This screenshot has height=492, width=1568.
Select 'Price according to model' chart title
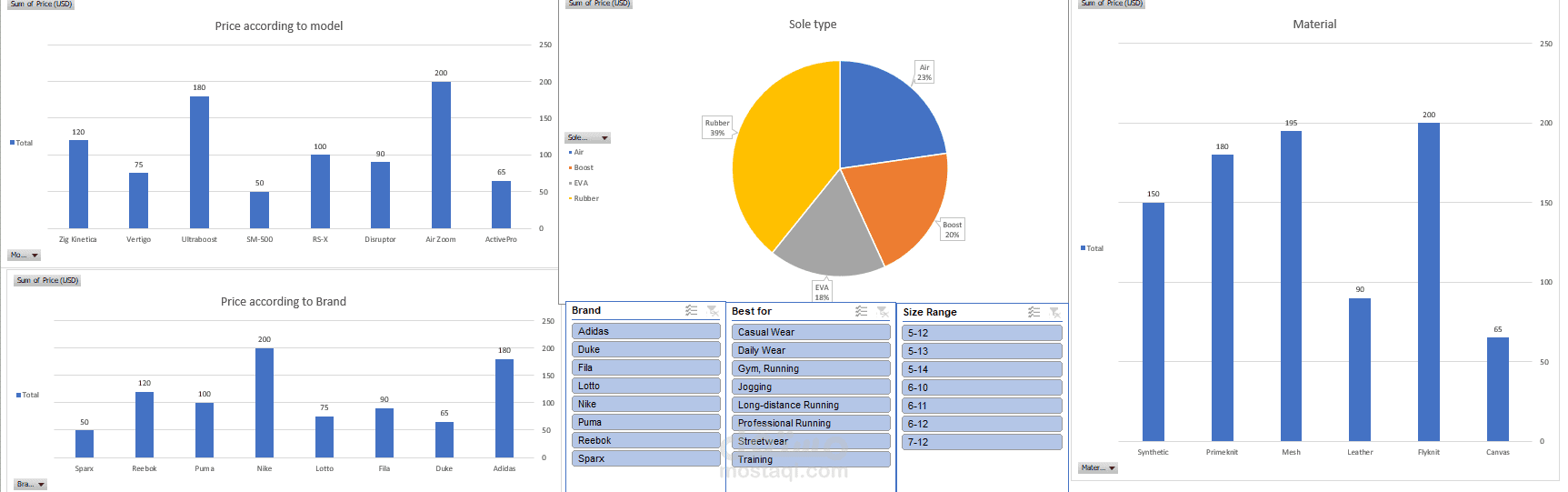[x=279, y=25]
